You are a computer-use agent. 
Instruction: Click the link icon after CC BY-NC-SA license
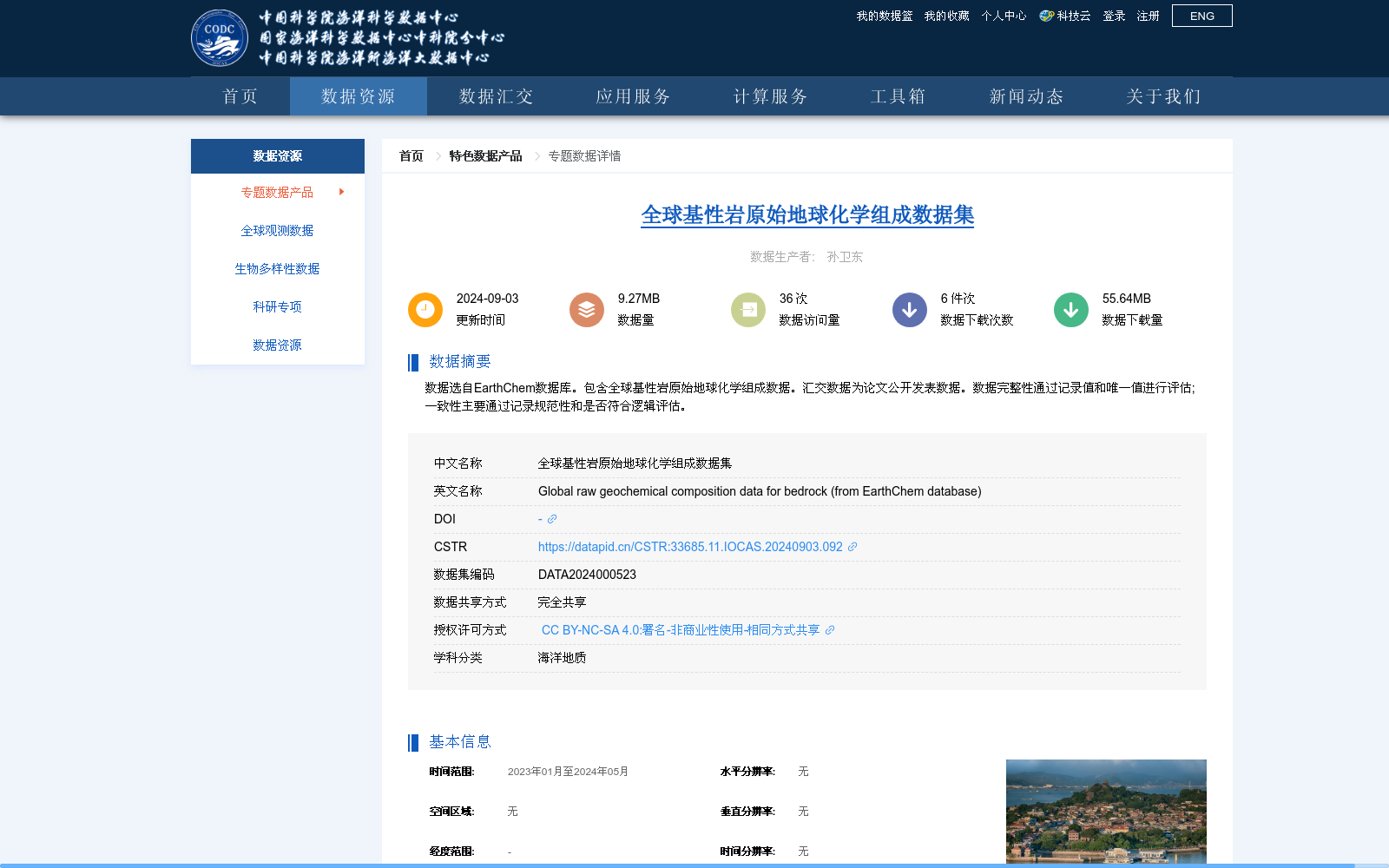[x=830, y=630]
